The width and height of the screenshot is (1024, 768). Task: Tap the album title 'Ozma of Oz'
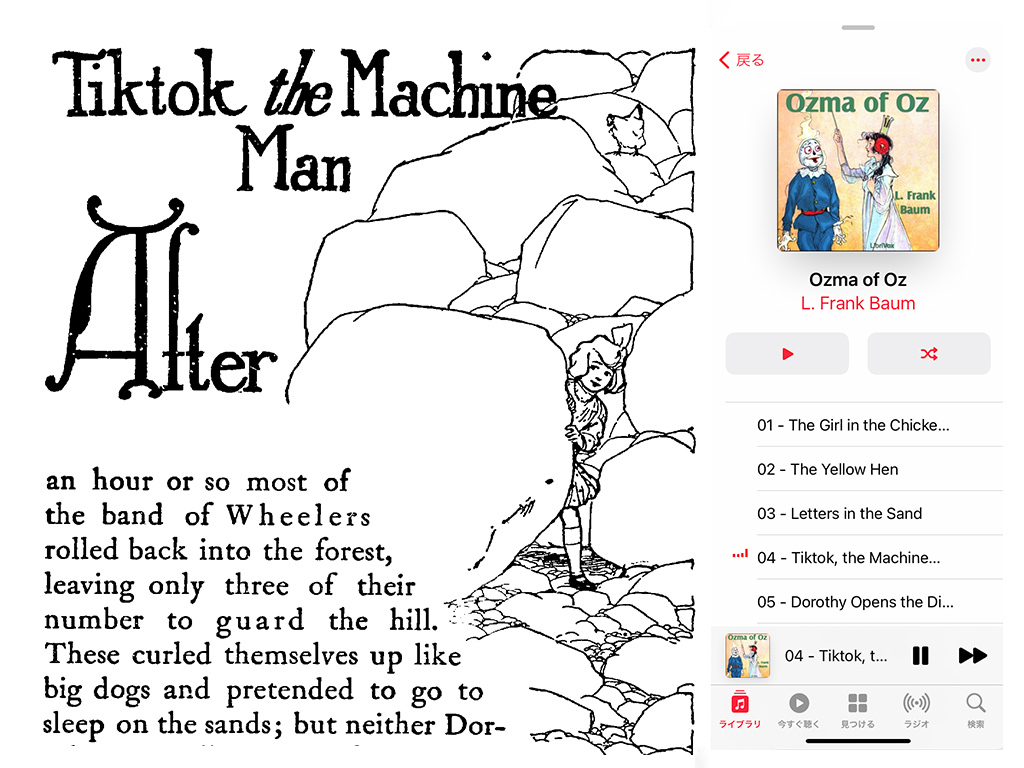(857, 280)
